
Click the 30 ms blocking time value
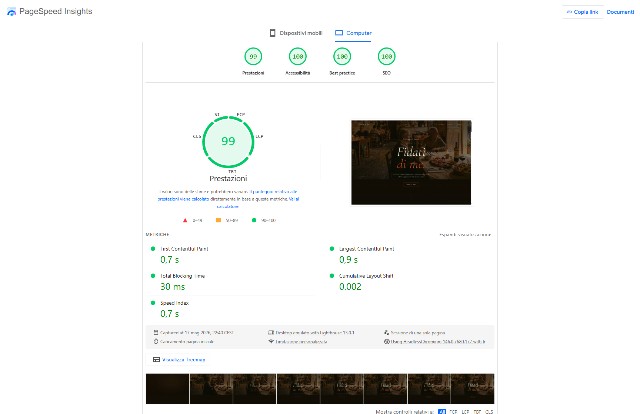tap(173, 287)
